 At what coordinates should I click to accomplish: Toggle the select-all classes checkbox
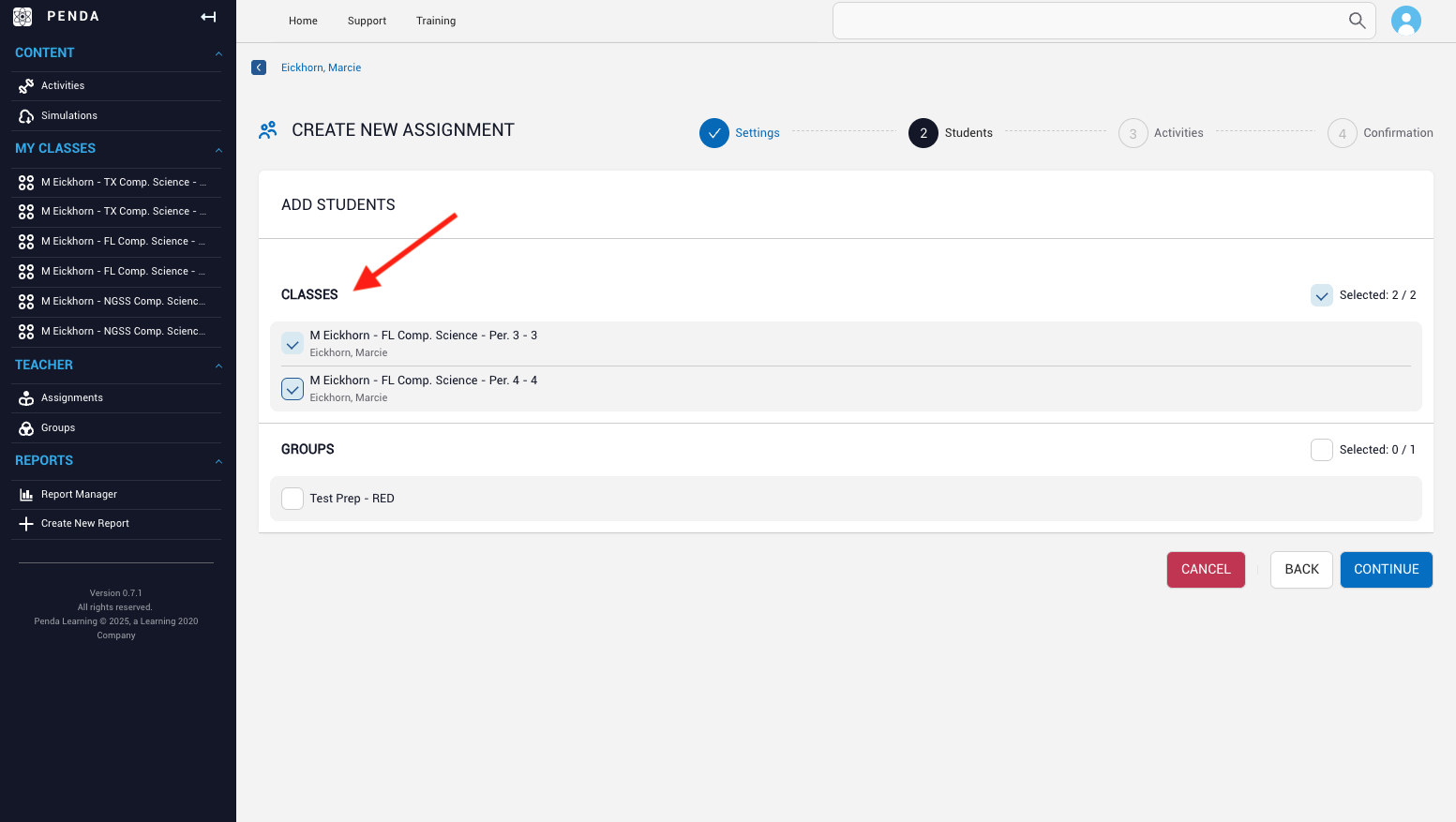[x=1321, y=295]
